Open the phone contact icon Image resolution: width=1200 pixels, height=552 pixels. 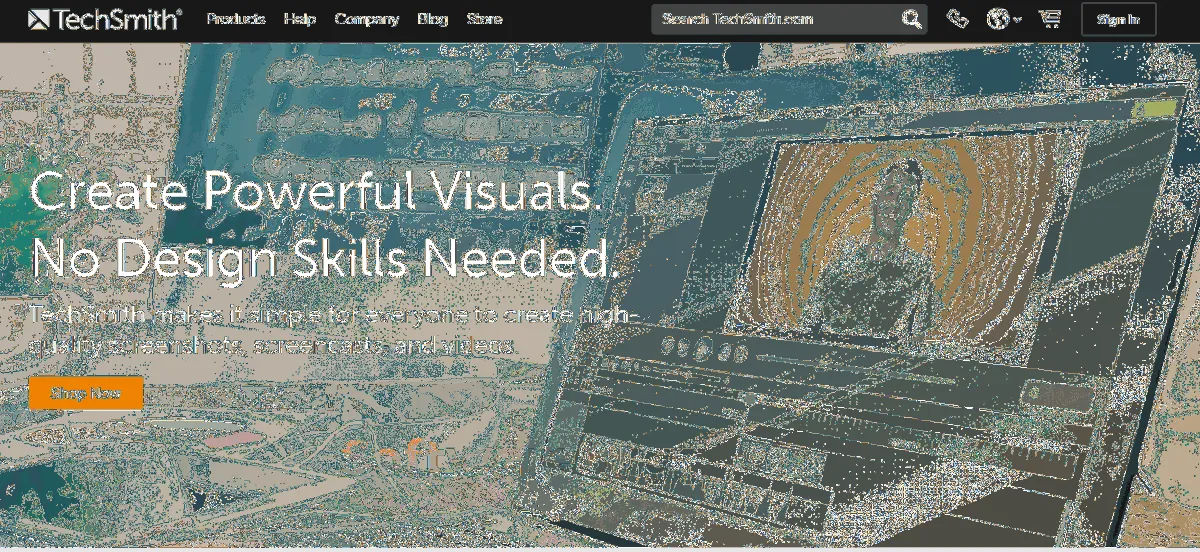[957, 19]
